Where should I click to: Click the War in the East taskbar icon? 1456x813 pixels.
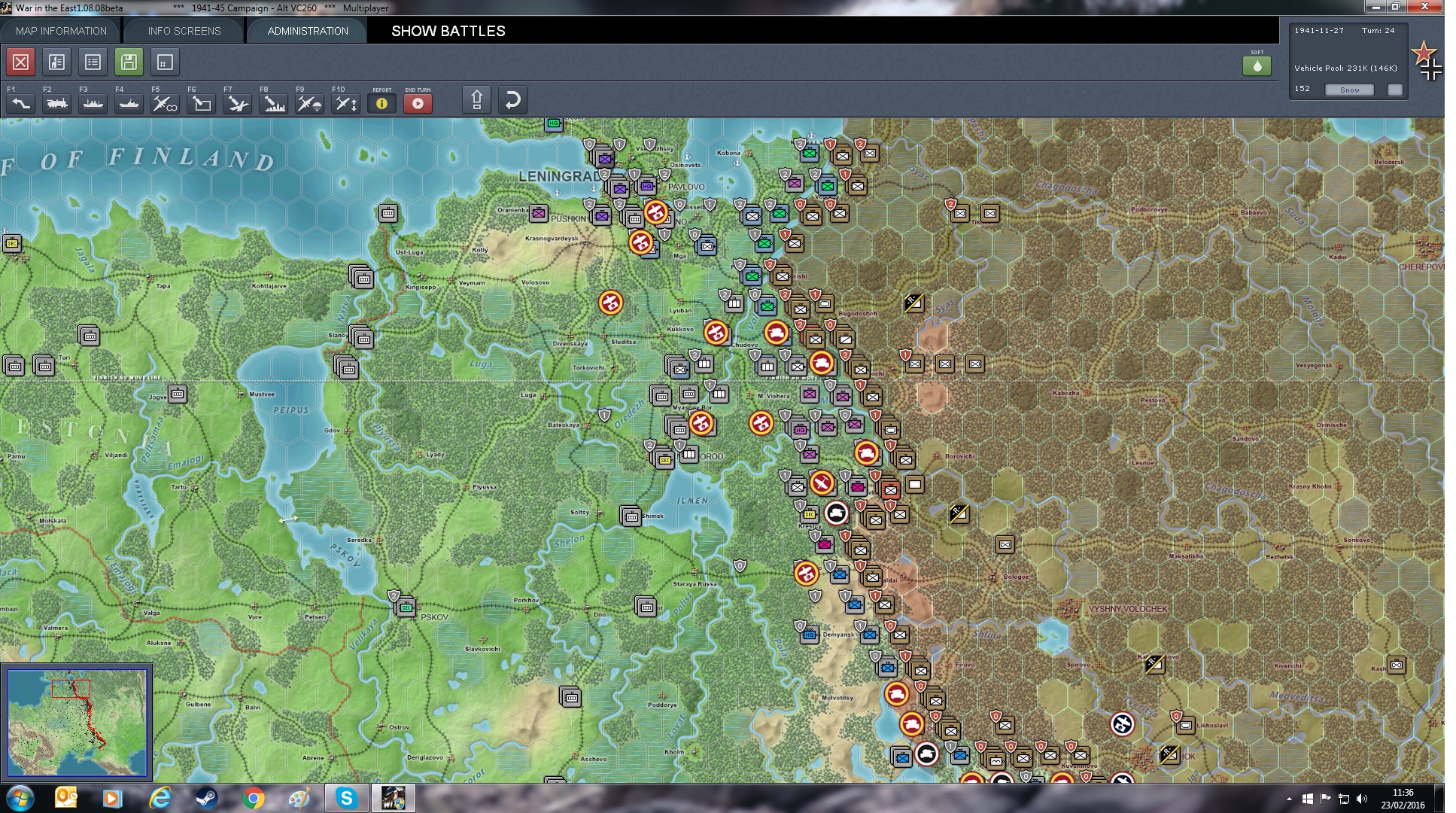click(393, 798)
